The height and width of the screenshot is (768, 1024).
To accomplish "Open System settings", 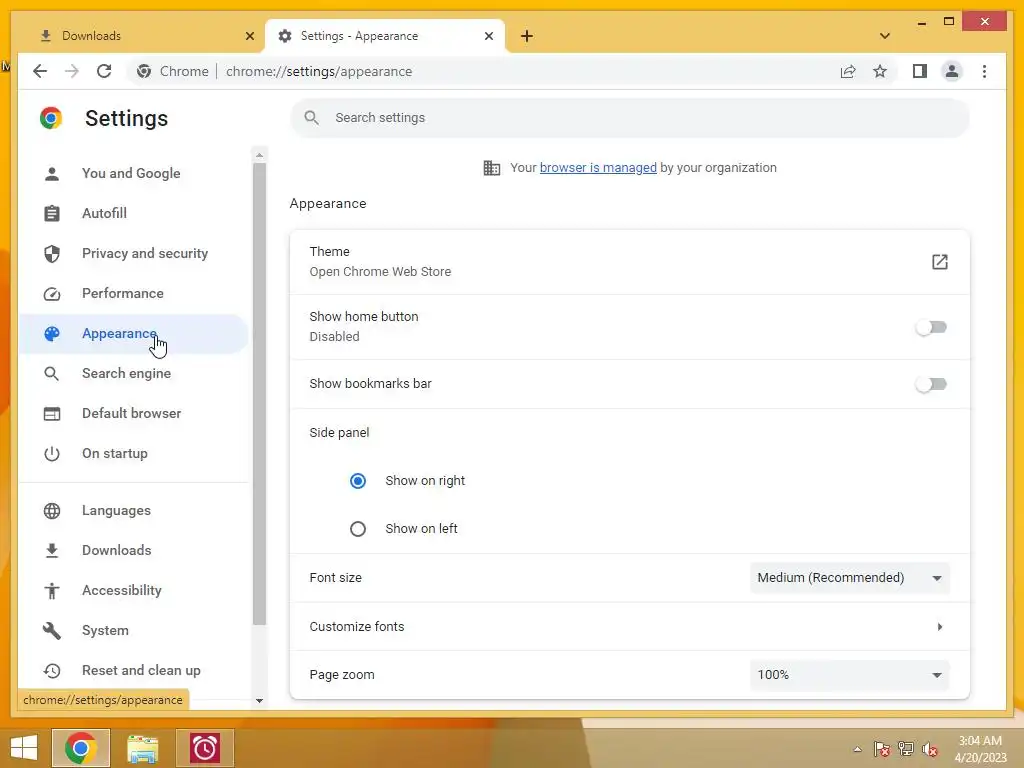I will pos(133,630).
